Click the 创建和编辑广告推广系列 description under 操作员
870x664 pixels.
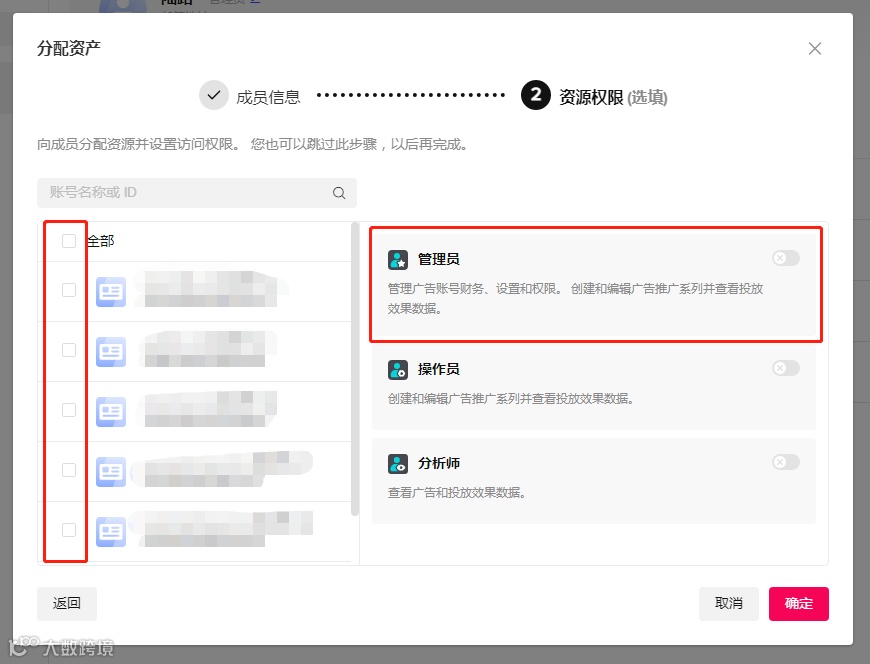(x=510, y=398)
